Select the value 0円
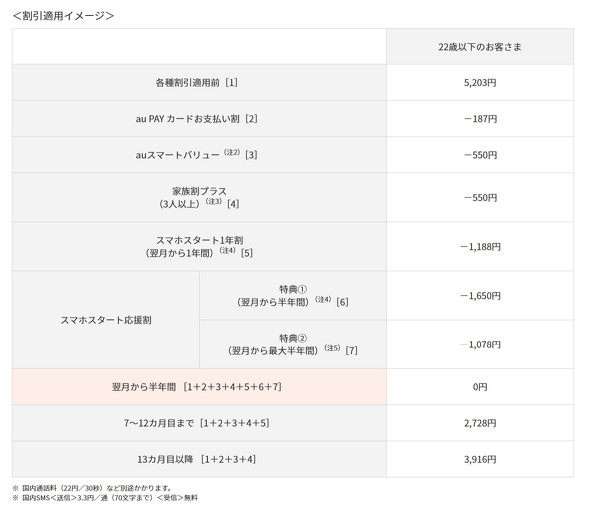 (x=480, y=386)
